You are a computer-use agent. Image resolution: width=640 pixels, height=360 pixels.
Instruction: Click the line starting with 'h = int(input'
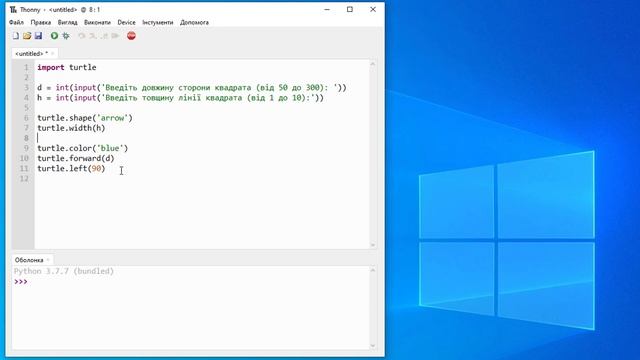(x=180, y=98)
